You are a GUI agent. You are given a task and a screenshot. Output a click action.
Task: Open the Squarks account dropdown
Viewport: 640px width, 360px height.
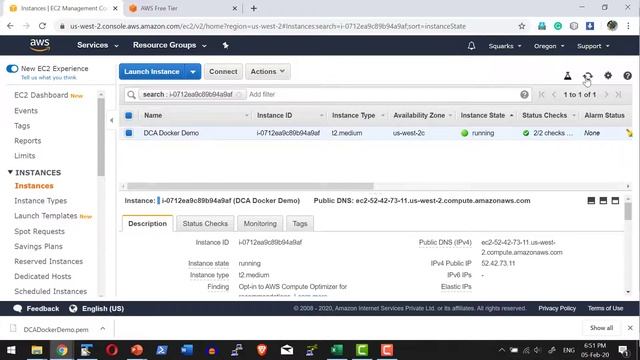[x=505, y=46]
